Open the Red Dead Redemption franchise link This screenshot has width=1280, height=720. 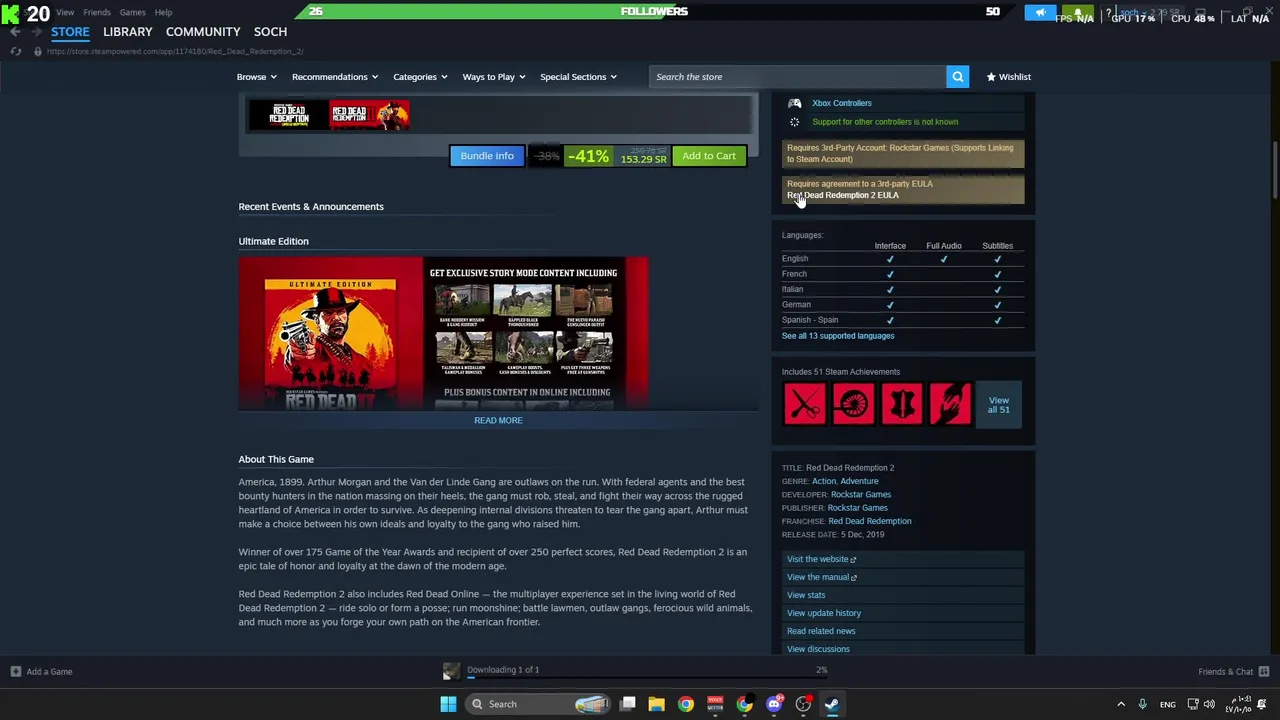pyautogui.click(x=870, y=521)
